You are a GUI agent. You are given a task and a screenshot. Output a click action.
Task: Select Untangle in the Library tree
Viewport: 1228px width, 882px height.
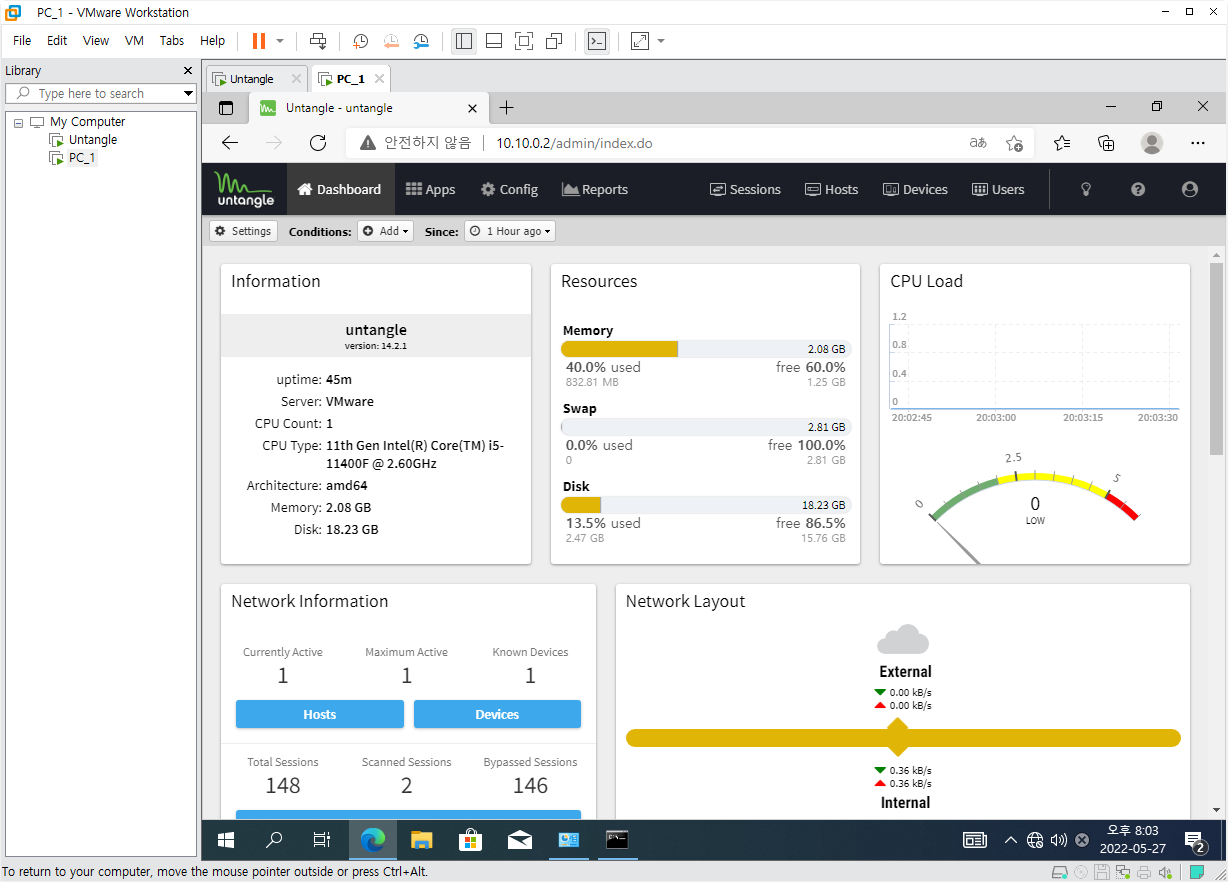coord(93,140)
